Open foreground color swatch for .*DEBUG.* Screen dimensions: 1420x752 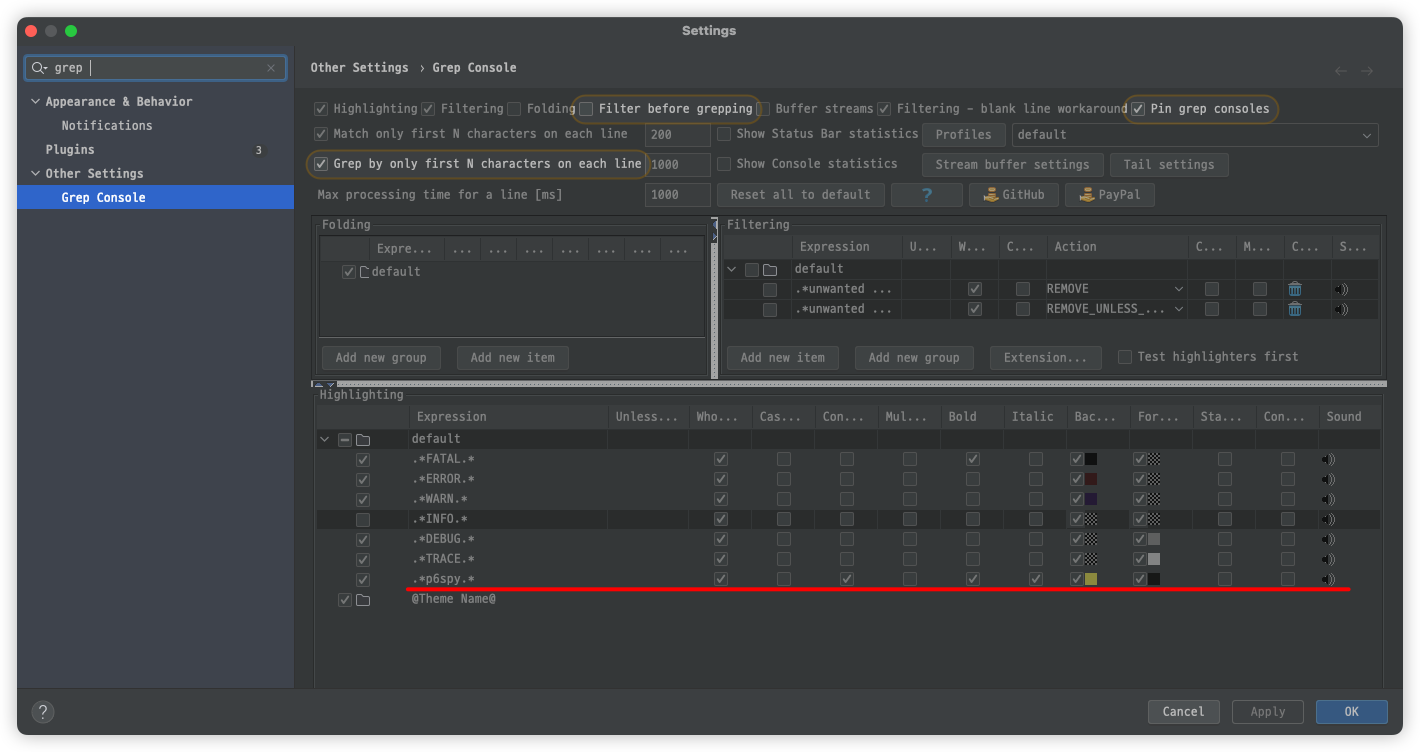pyautogui.click(x=1154, y=539)
